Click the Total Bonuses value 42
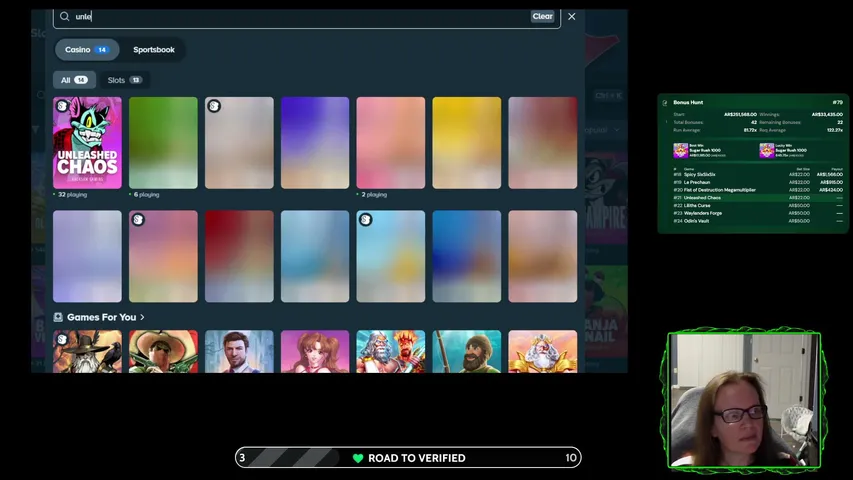Viewport: 853px width, 480px height. [x=753, y=122]
